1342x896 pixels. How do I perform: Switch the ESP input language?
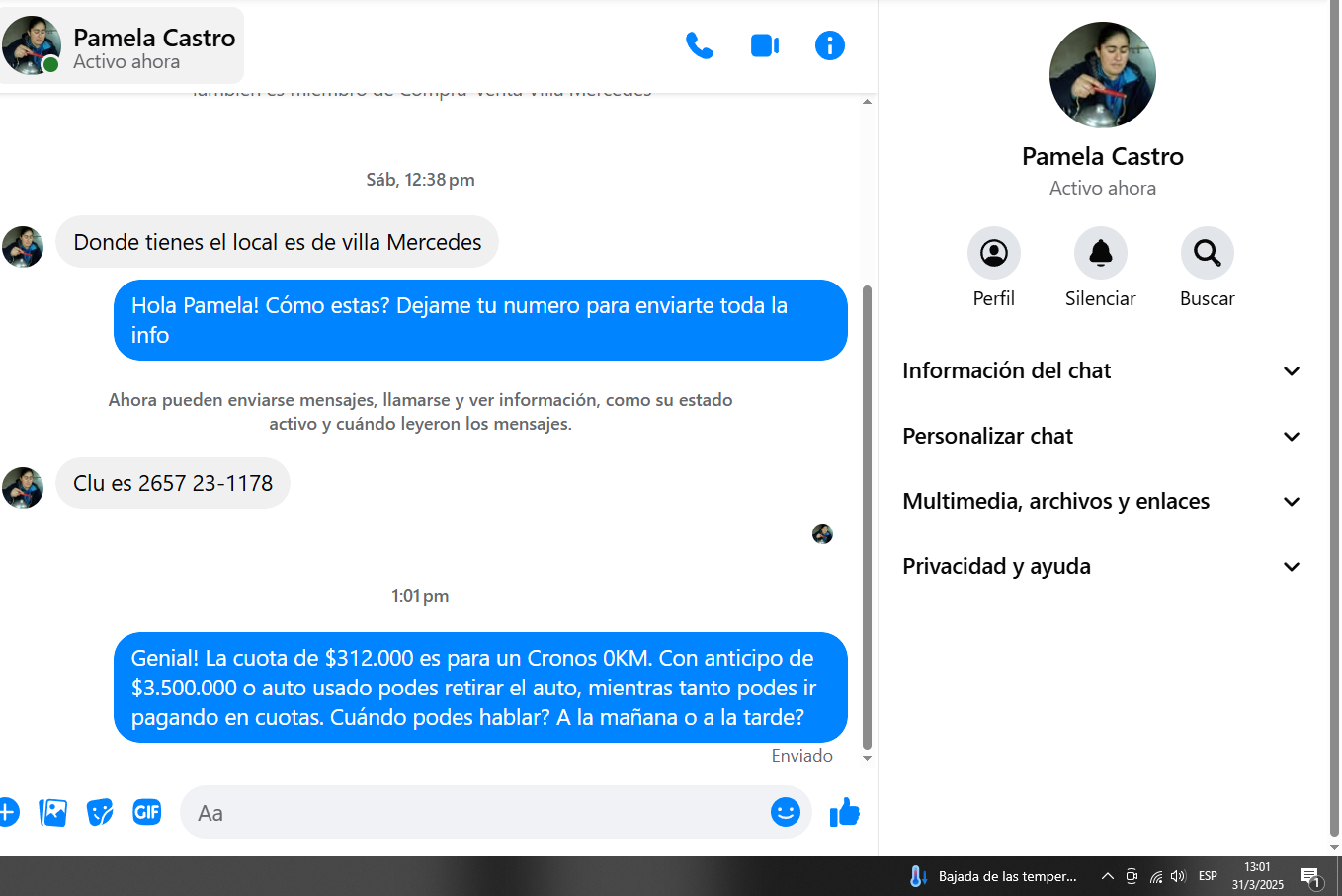pyautogui.click(x=1208, y=876)
